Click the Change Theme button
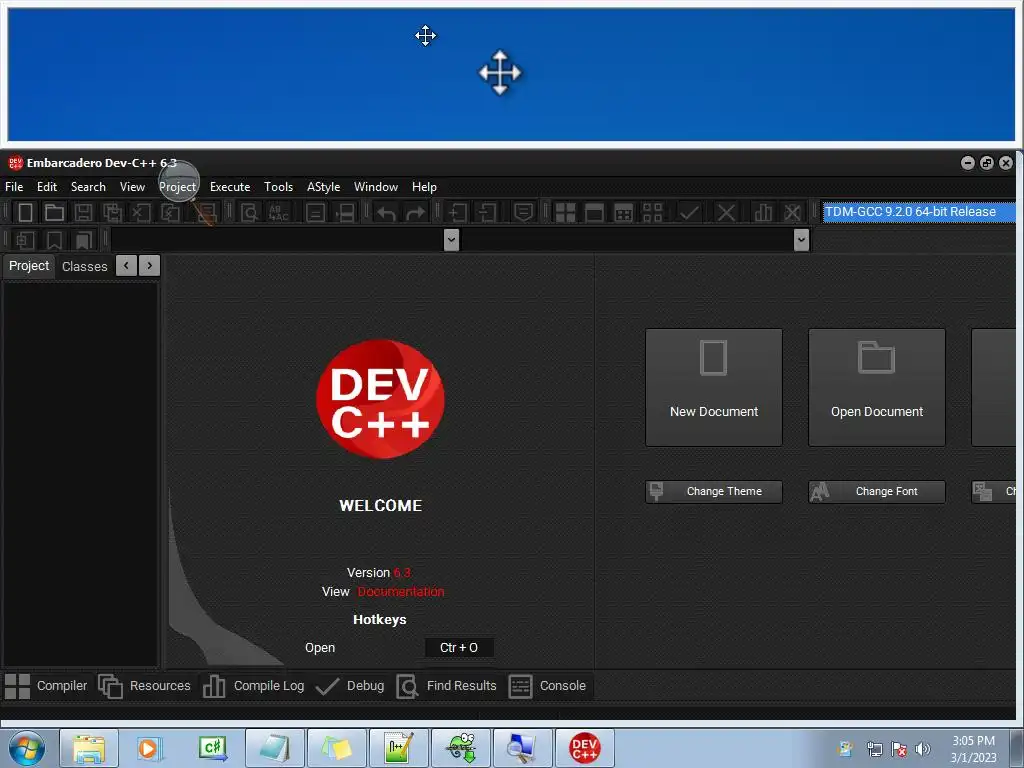The width and height of the screenshot is (1024, 768). (714, 492)
